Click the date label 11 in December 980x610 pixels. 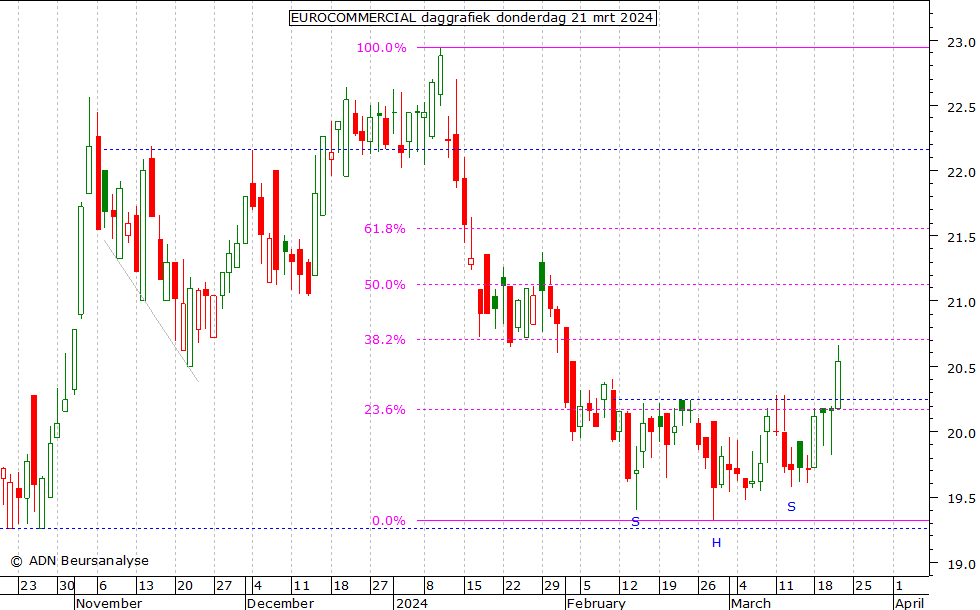[x=301, y=586]
